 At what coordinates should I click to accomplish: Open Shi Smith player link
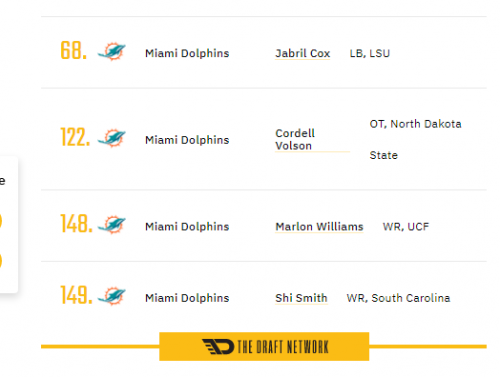pos(301,298)
